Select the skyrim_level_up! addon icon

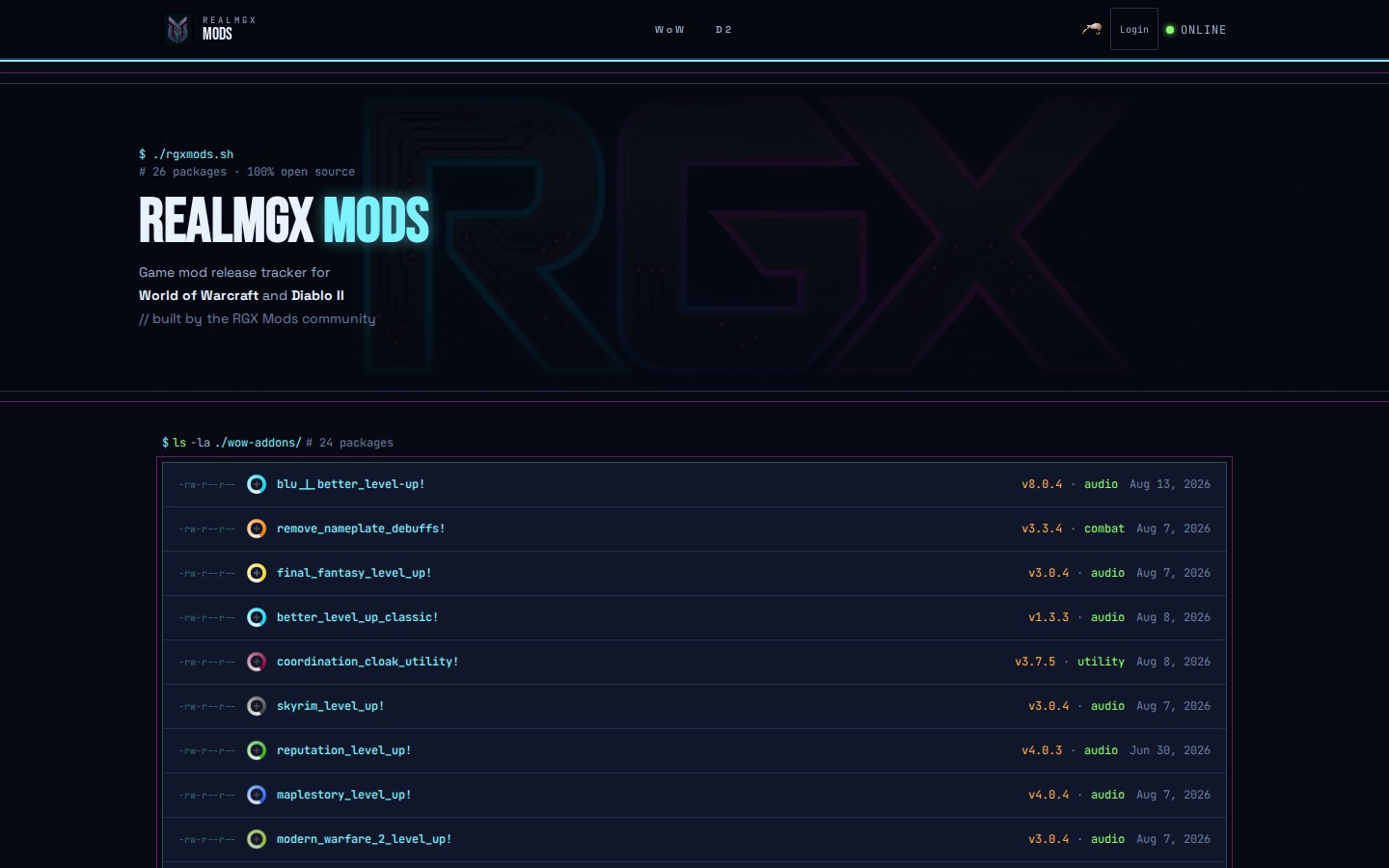257,706
